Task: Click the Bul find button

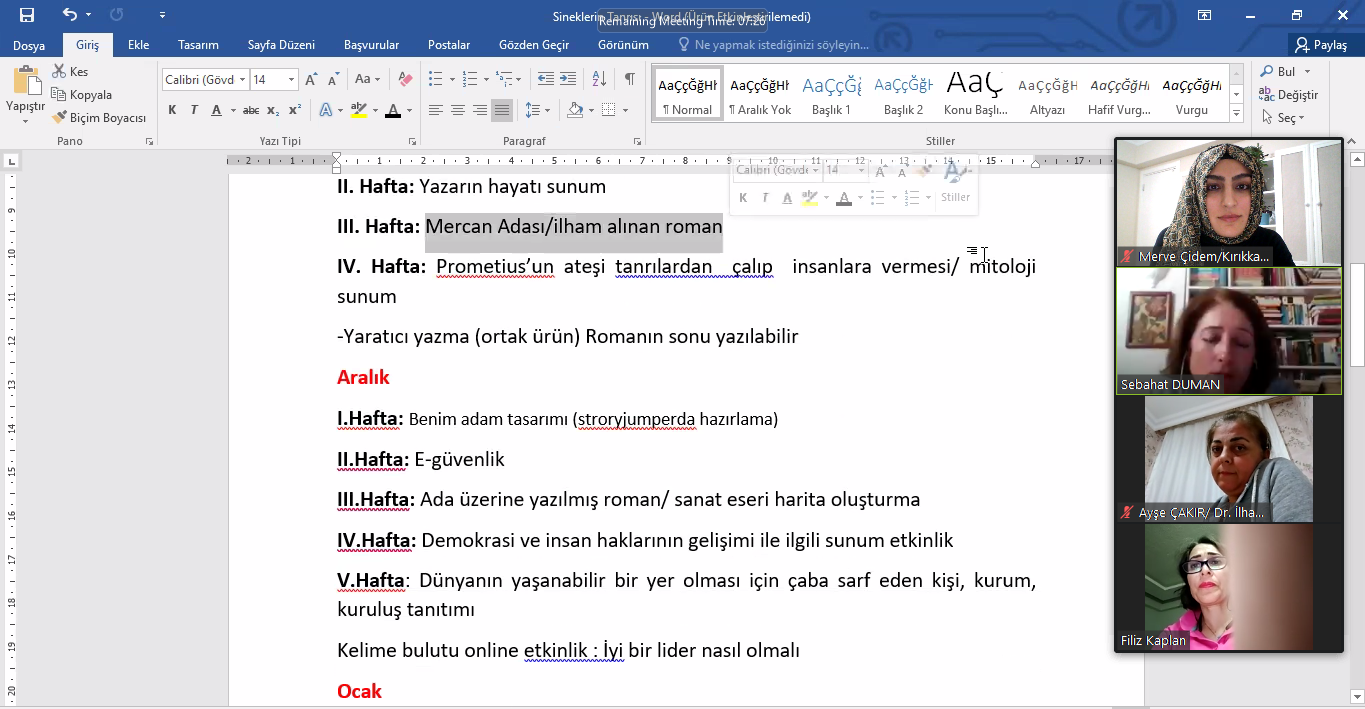Action: pyautogui.click(x=1285, y=71)
